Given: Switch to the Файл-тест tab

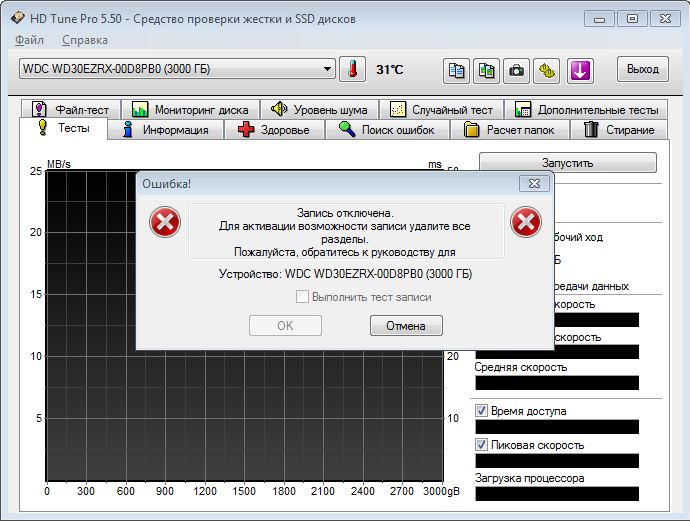Looking at the screenshot, I should 70,109.
